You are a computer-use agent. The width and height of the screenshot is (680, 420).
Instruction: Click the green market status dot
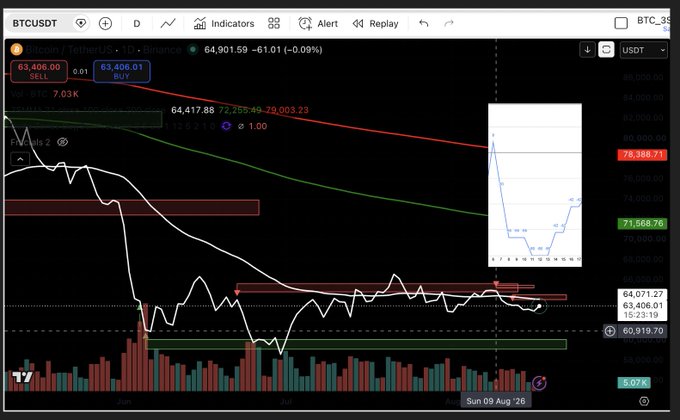pos(193,49)
